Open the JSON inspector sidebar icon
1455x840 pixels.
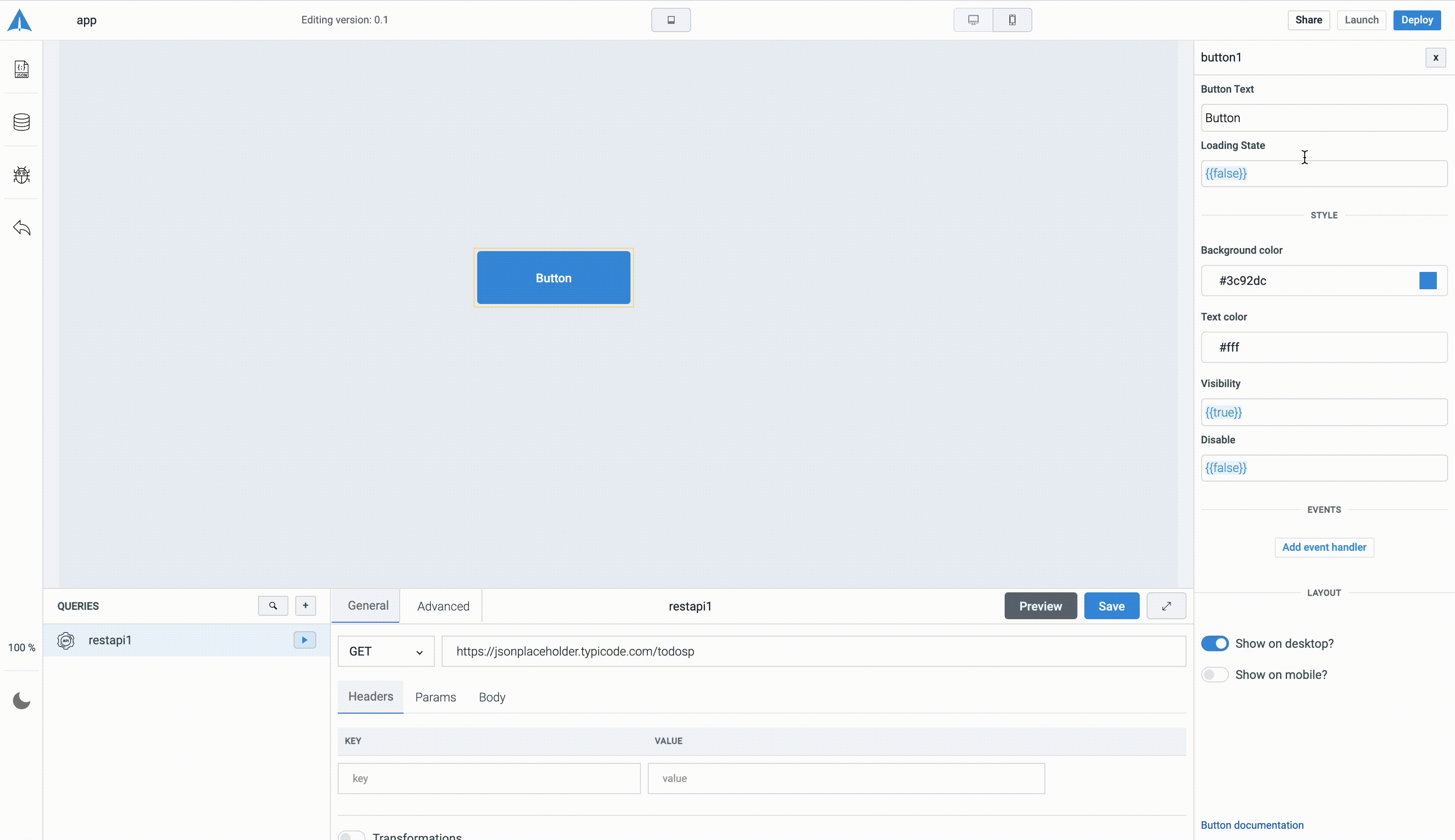click(x=21, y=69)
